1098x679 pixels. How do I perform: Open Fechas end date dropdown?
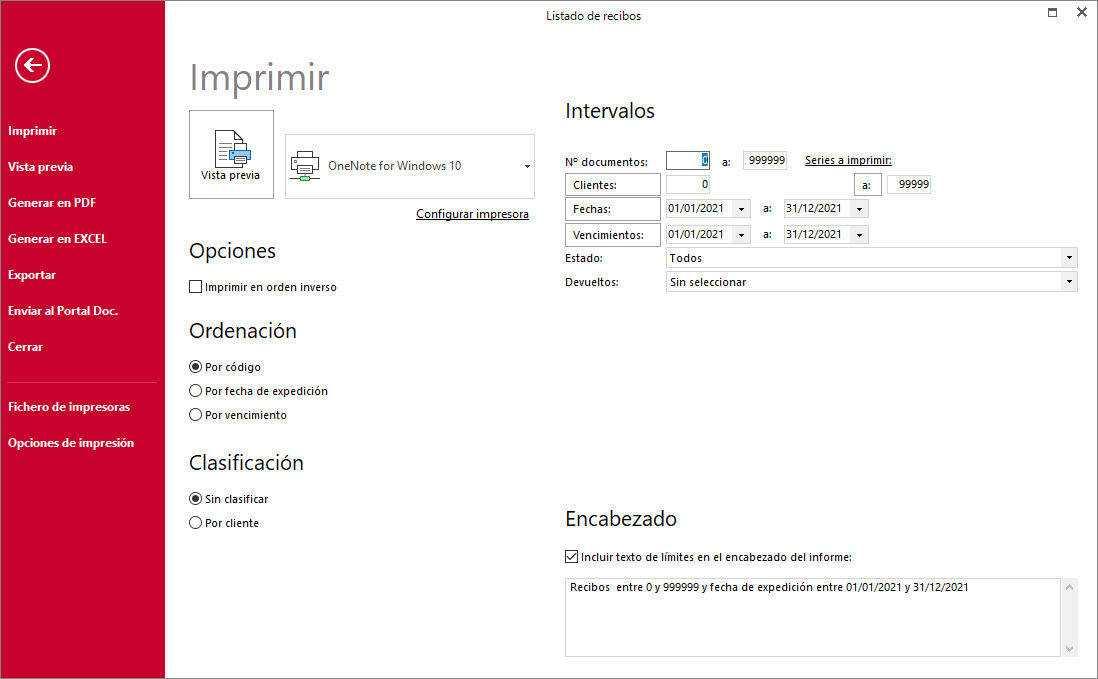[859, 209]
